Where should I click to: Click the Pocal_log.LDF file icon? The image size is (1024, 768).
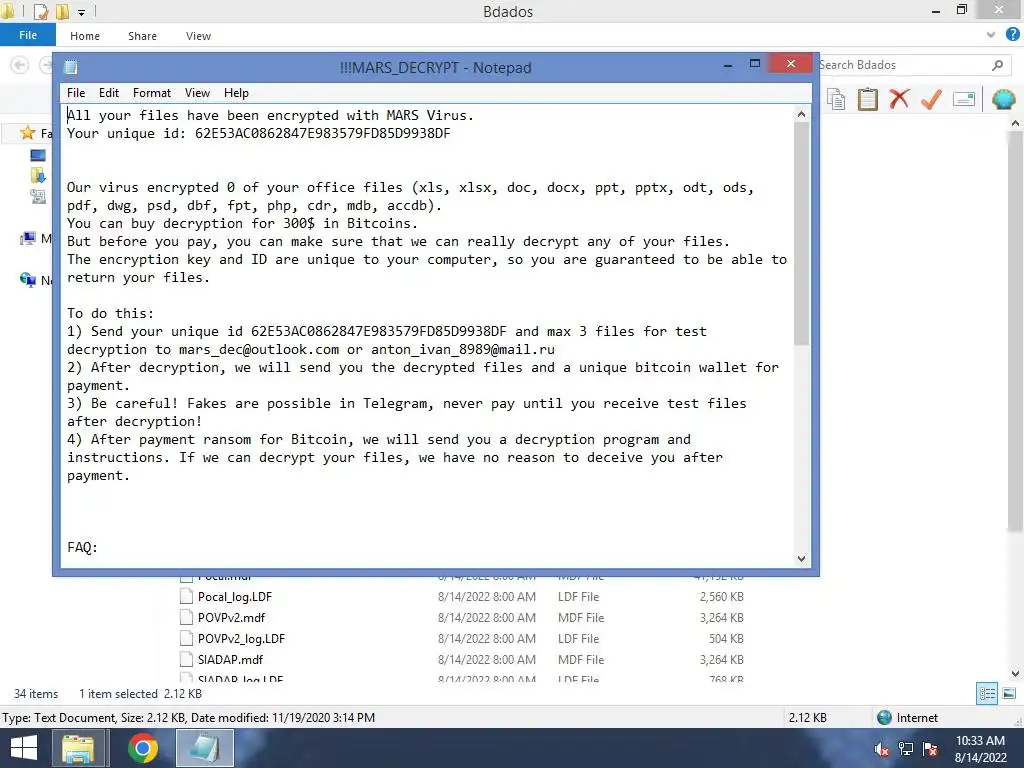(x=186, y=596)
